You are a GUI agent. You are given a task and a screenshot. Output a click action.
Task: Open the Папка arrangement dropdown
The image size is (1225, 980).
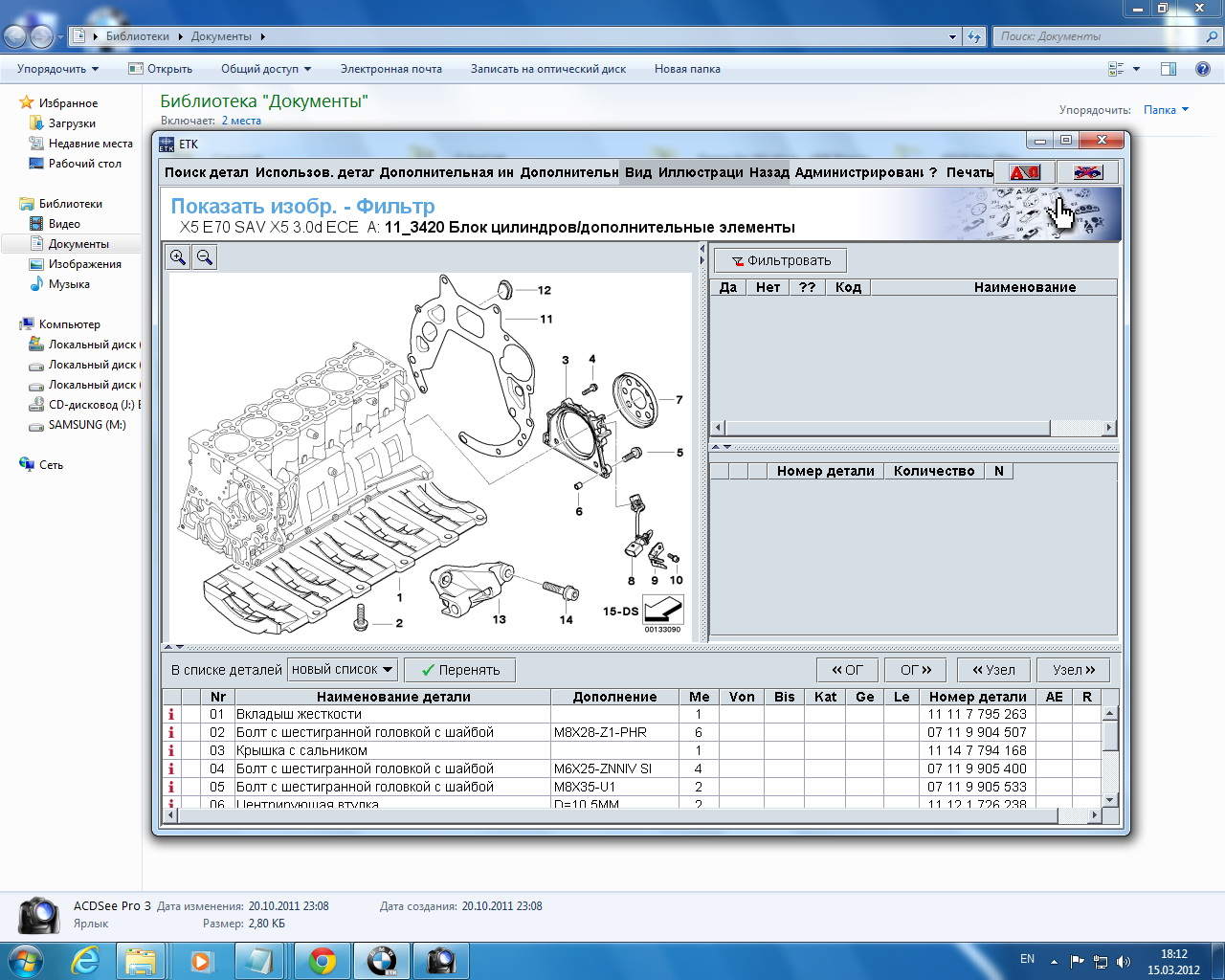point(1166,110)
